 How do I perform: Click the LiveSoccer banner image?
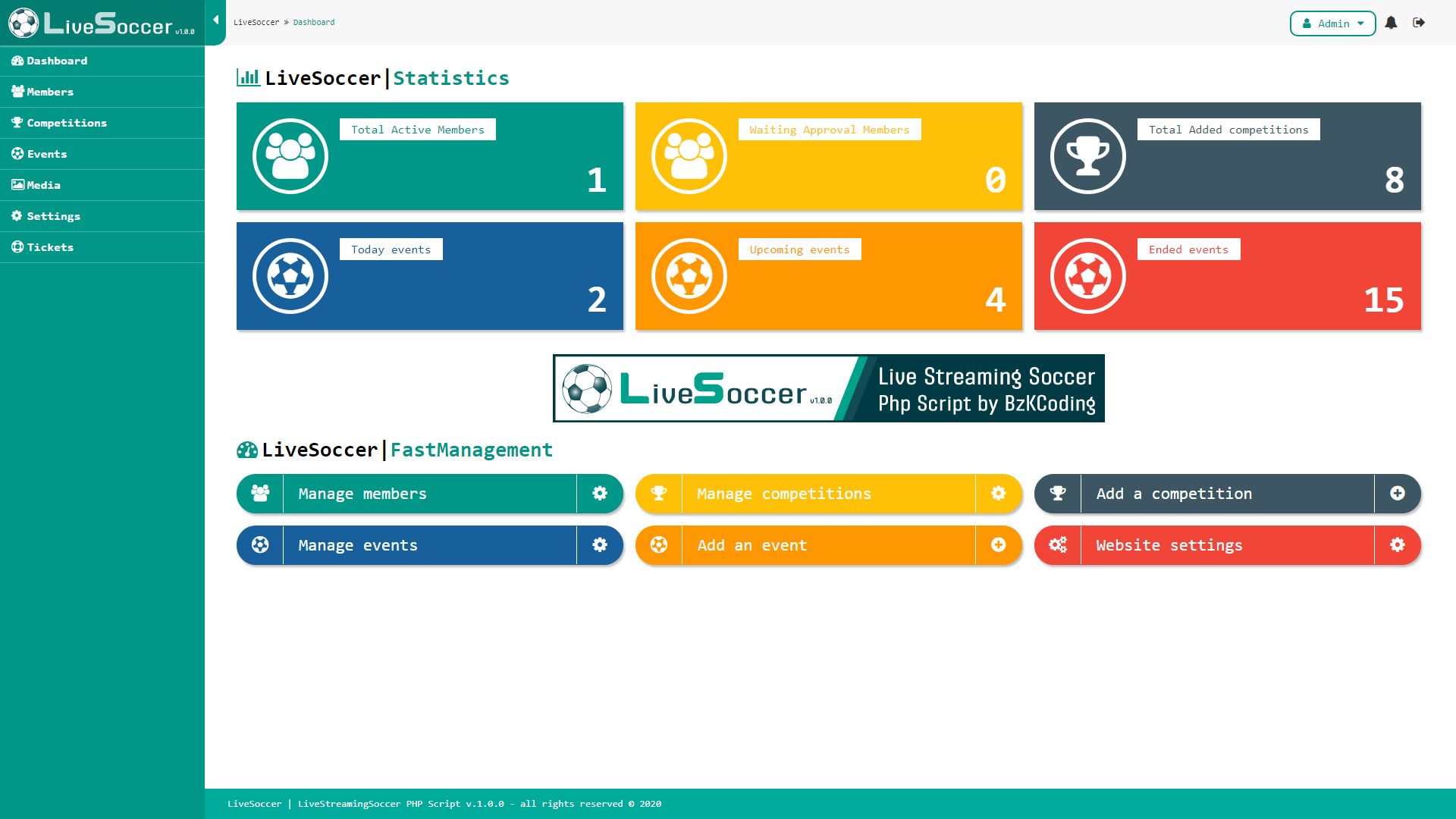[828, 388]
